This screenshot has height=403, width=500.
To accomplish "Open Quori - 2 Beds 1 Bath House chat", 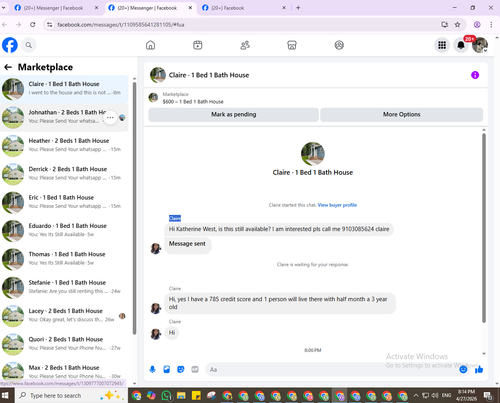I will pos(64,344).
